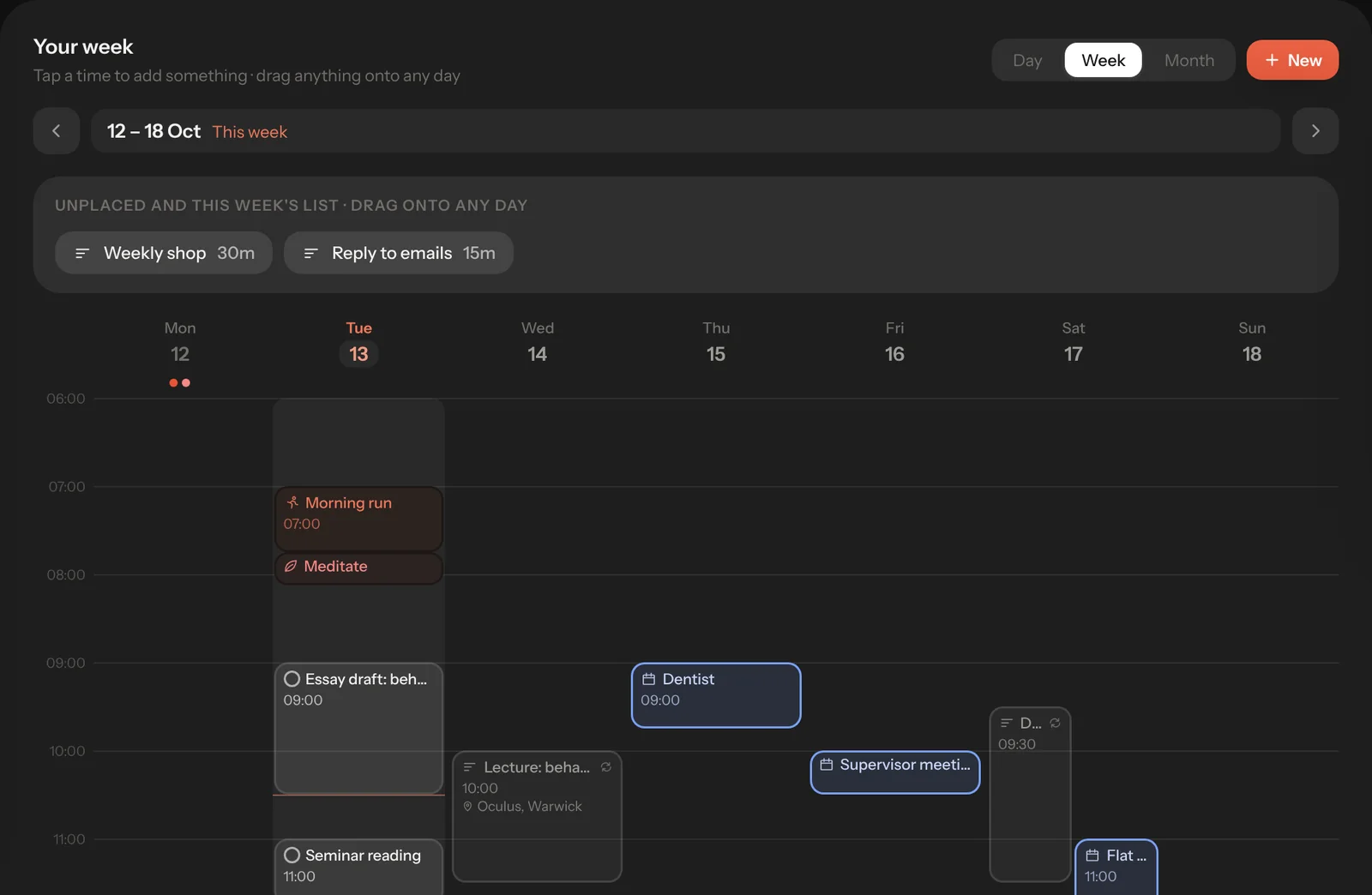Select Monday 12 column header
This screenshot has height=895, width=1372.
180,342
